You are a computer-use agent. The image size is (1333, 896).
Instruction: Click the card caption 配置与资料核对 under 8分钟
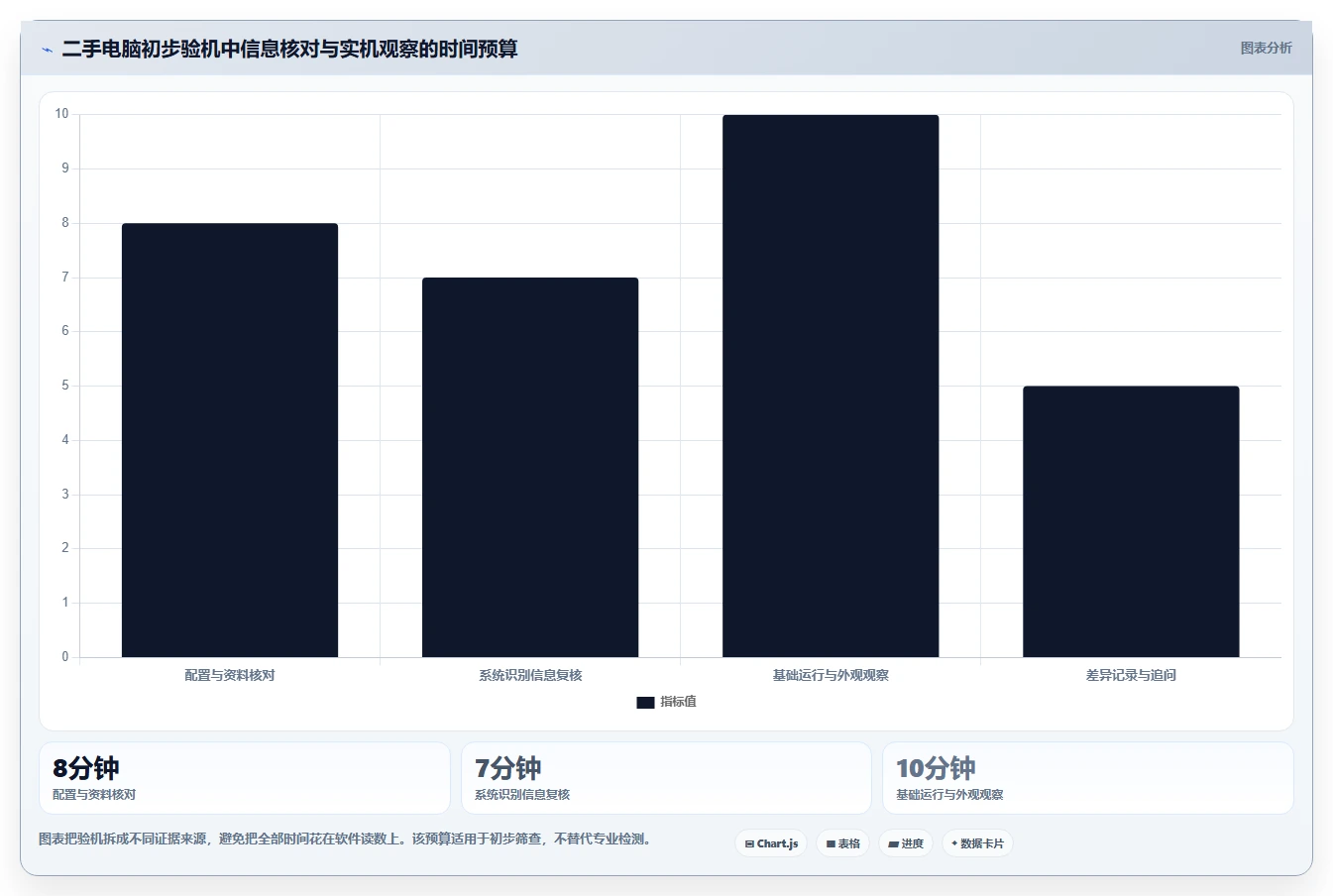94,795
